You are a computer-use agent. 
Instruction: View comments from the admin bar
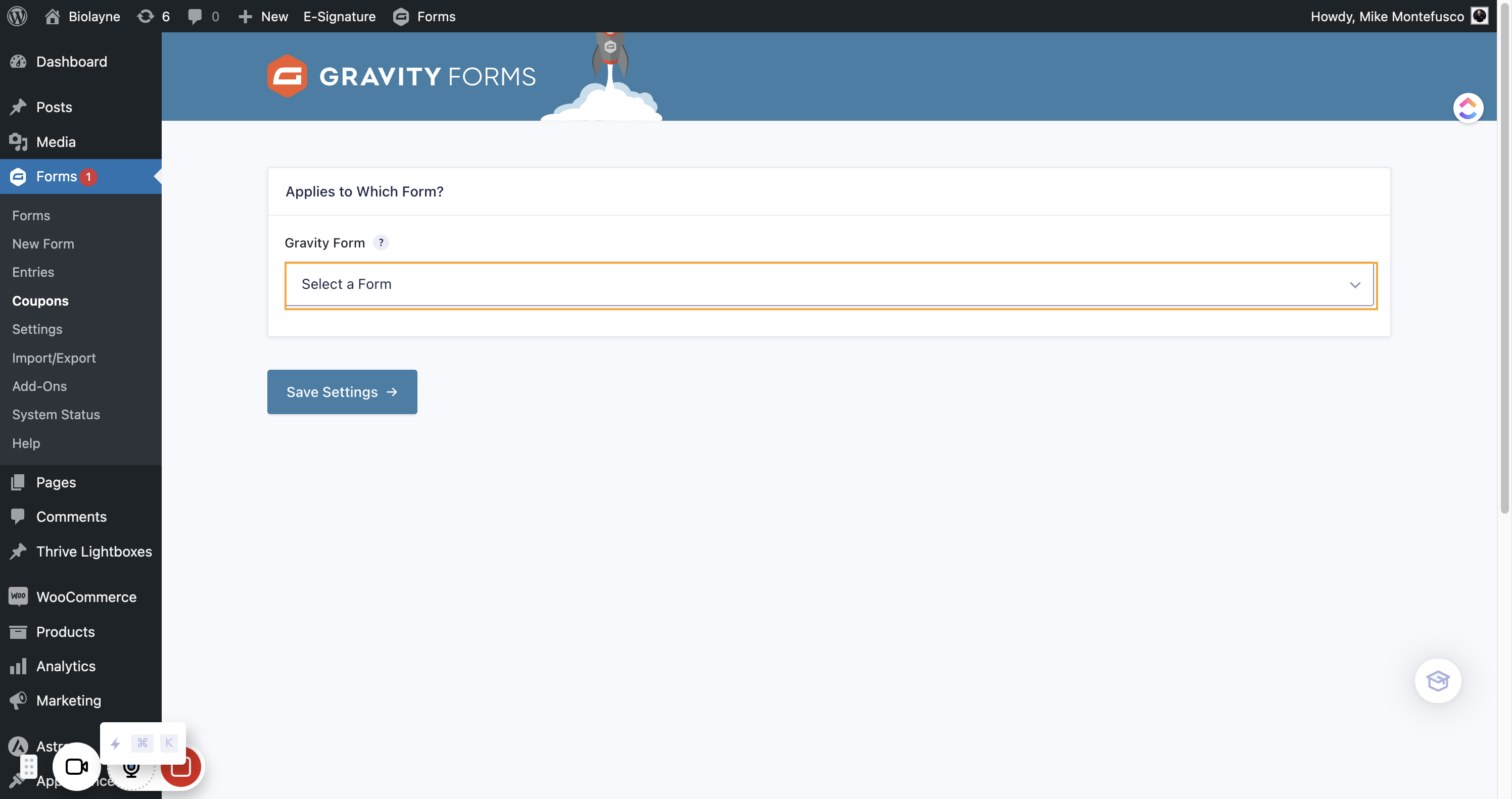tap(203, 16)
